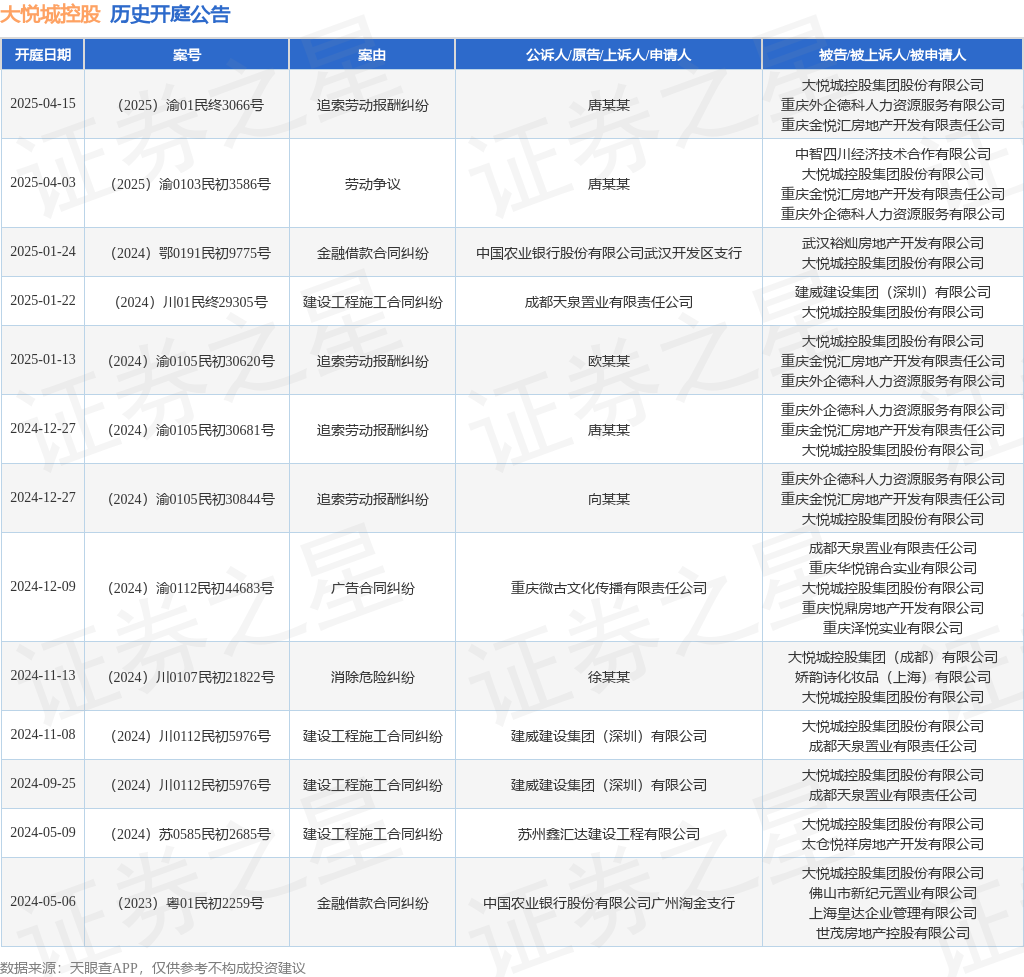
Task: Click date cell 2024-05-06
Action: [43, 902]
